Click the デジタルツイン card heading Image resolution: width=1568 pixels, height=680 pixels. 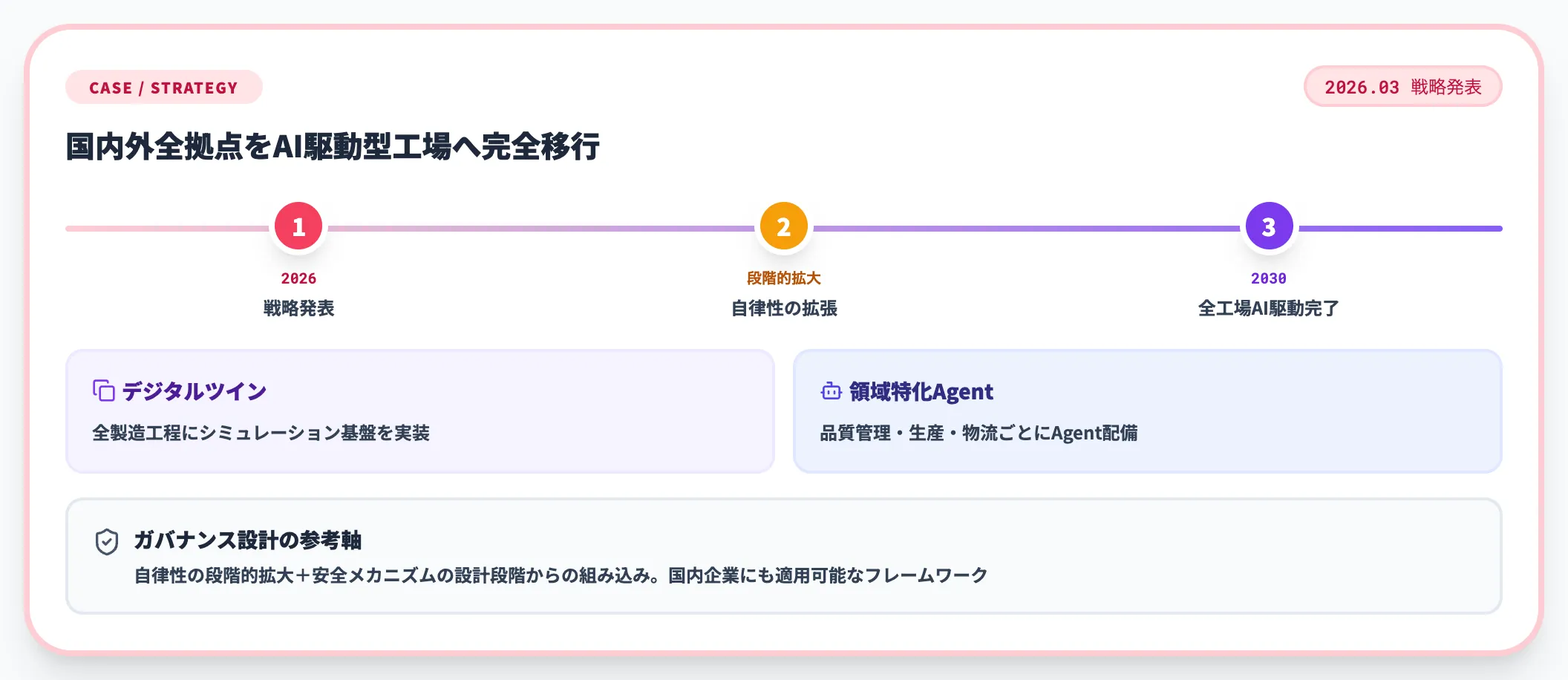tap(195, 391)
